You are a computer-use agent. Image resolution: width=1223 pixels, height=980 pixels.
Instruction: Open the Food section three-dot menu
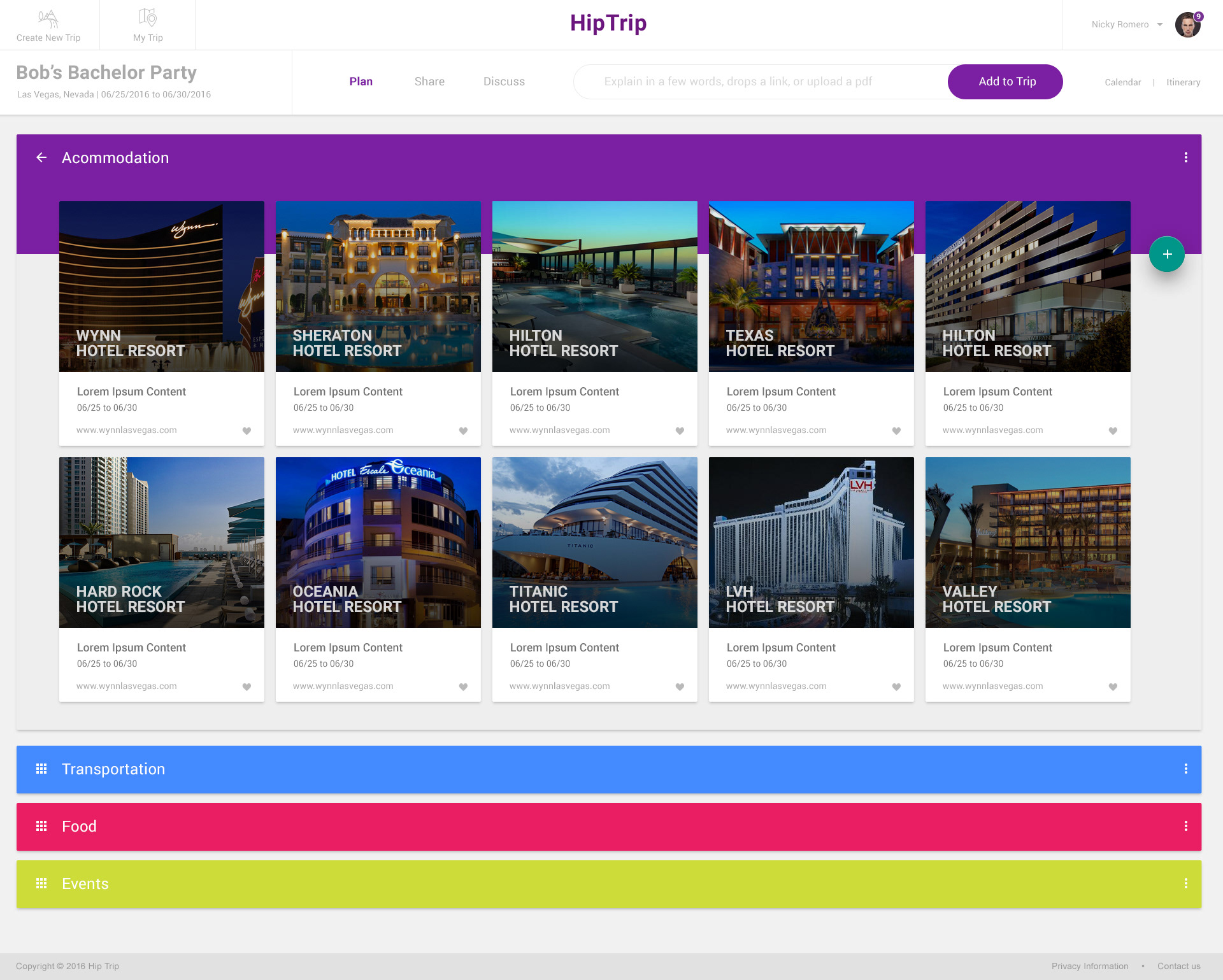click(x=1185, y=826)
